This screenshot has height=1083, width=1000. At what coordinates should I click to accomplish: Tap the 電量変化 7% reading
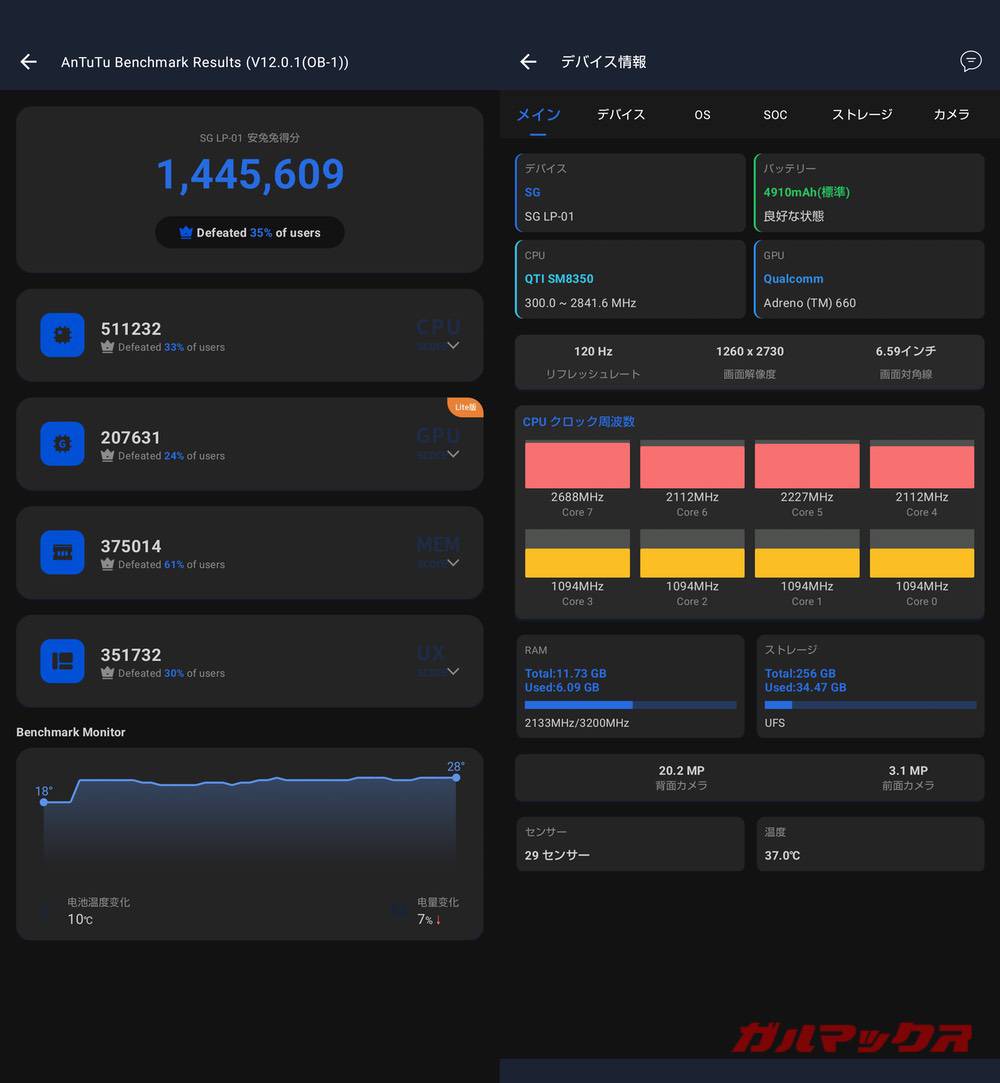[x=437, y=911]
